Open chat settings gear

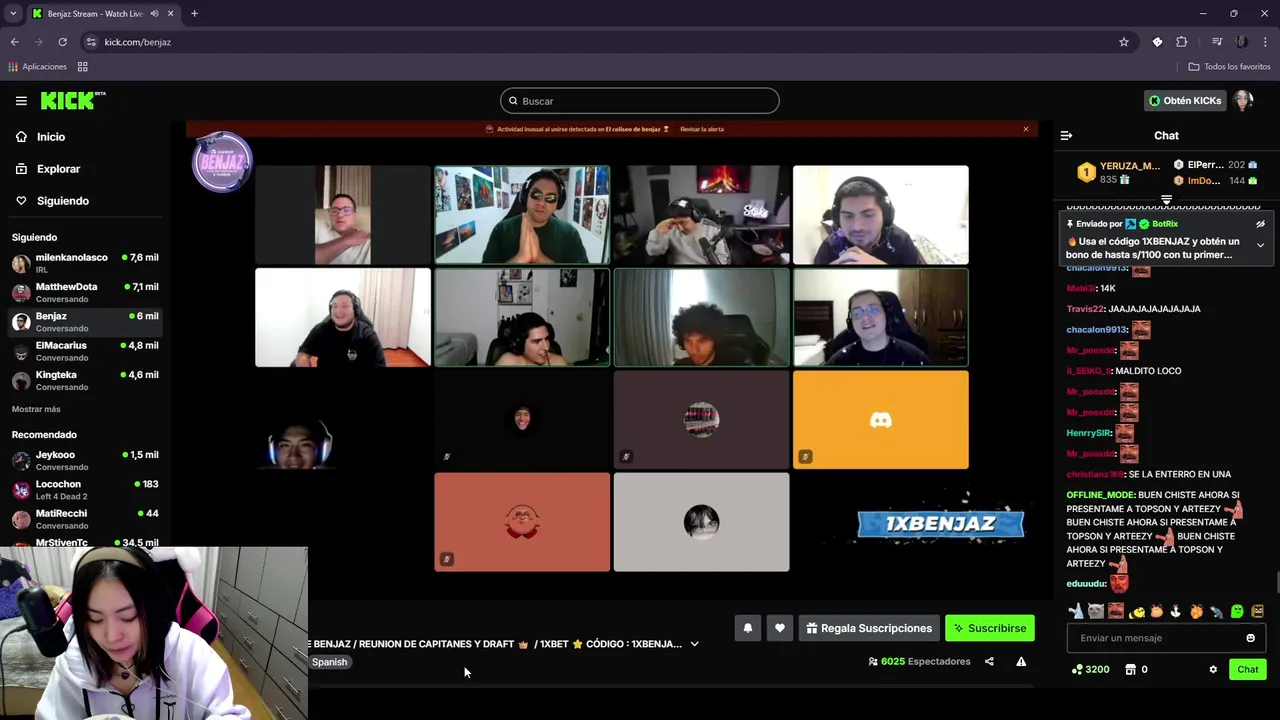1213,669
